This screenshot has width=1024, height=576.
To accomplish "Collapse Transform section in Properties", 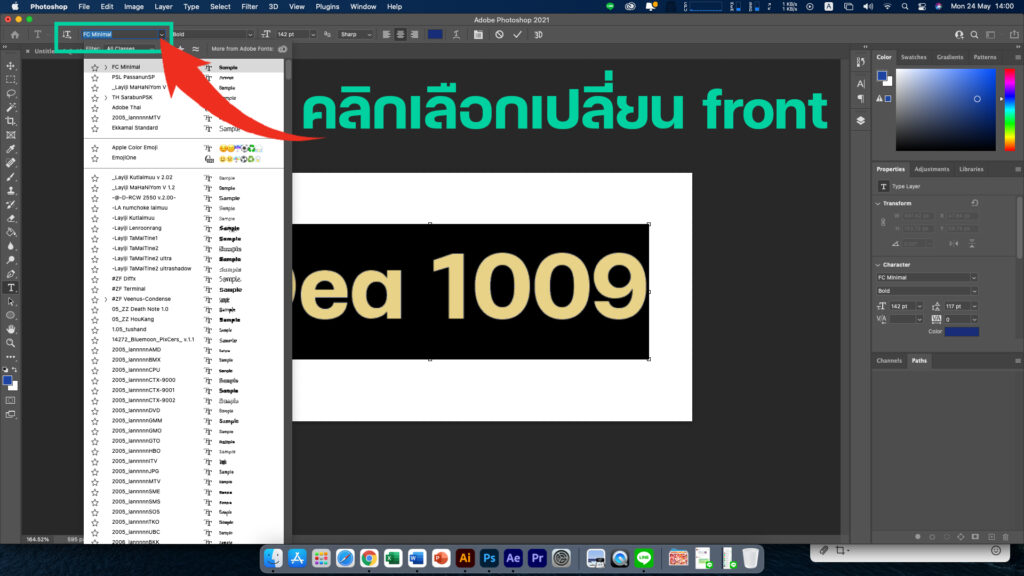I will [x=878, y=204].
